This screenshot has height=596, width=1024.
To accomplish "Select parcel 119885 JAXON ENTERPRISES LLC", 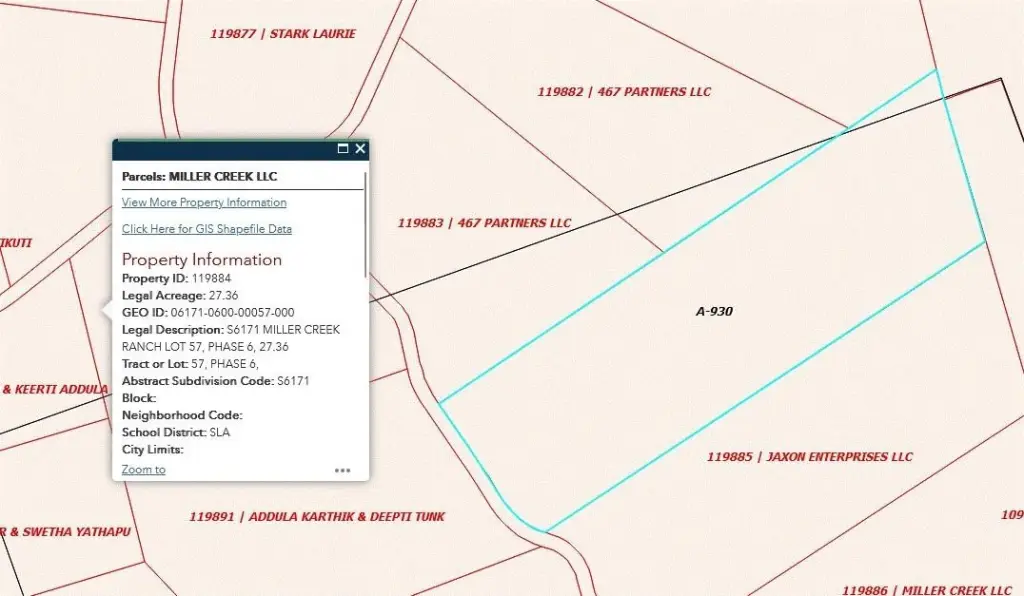I will [x=809, y=457].
